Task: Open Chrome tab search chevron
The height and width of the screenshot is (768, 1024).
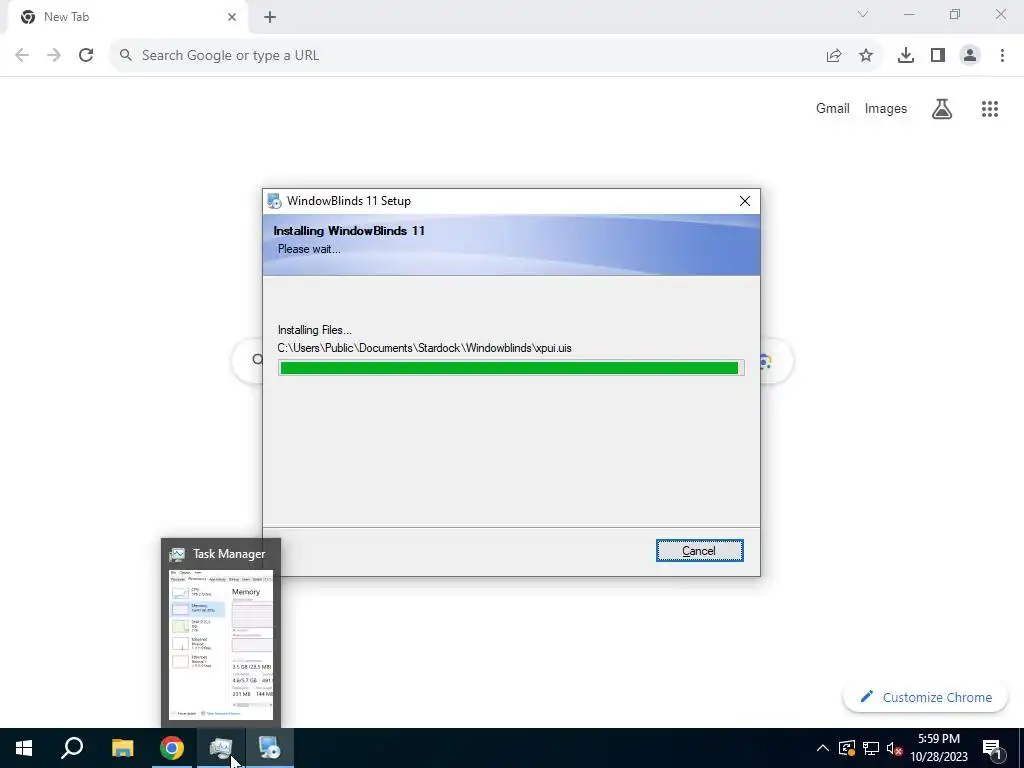Action: point(863,14)
